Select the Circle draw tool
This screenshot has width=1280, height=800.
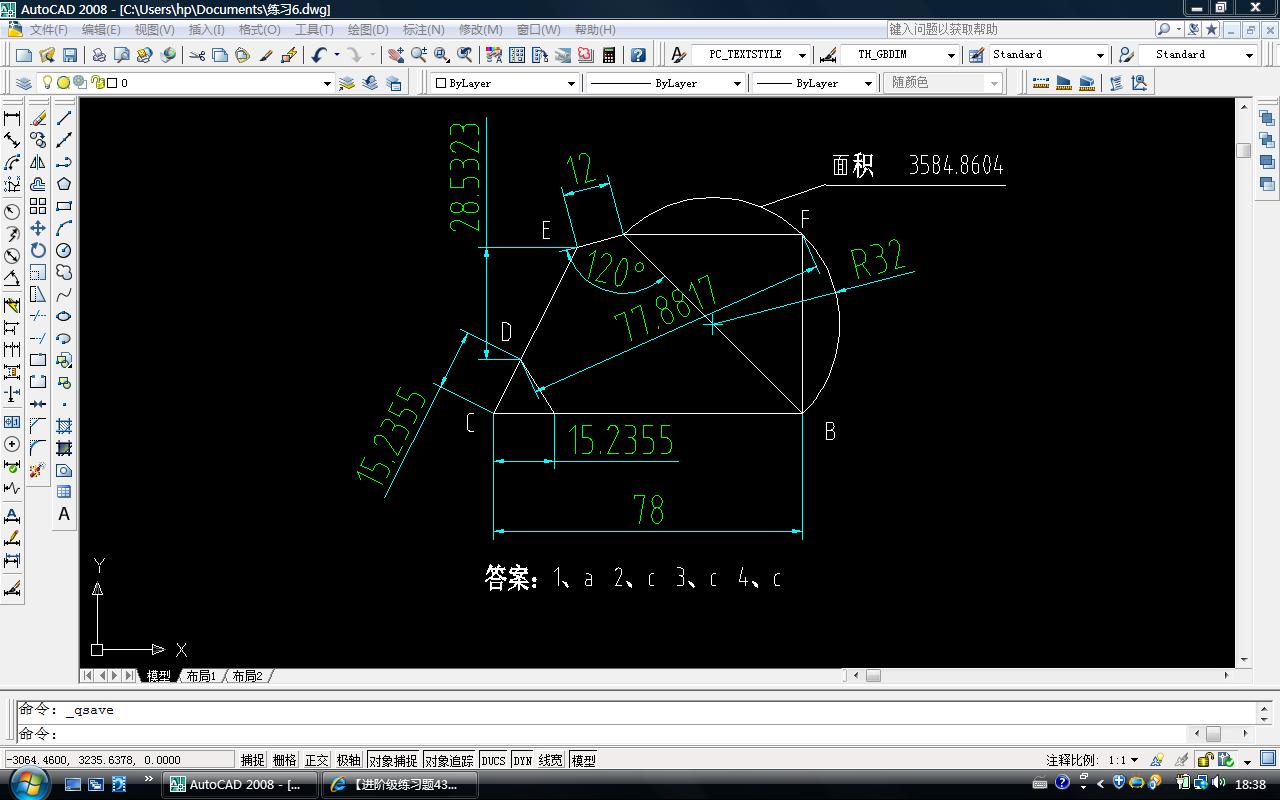click(64, 250)
